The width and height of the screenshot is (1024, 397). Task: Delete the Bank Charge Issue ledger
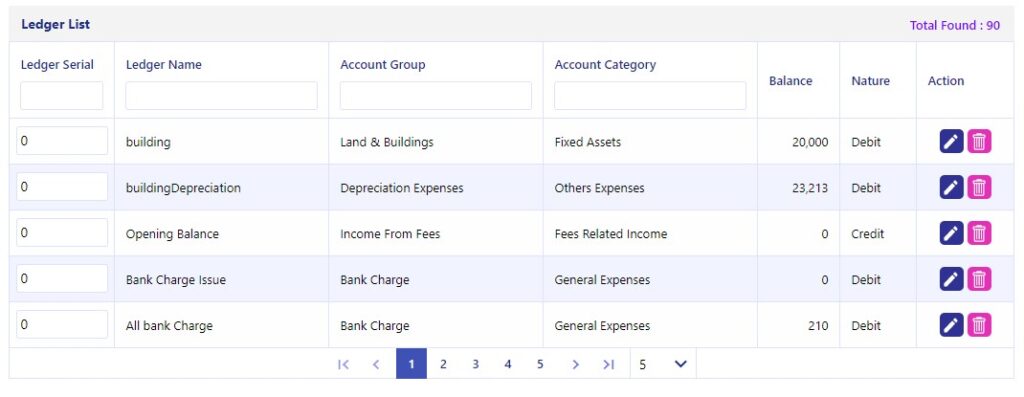click(x=979, y=279)
